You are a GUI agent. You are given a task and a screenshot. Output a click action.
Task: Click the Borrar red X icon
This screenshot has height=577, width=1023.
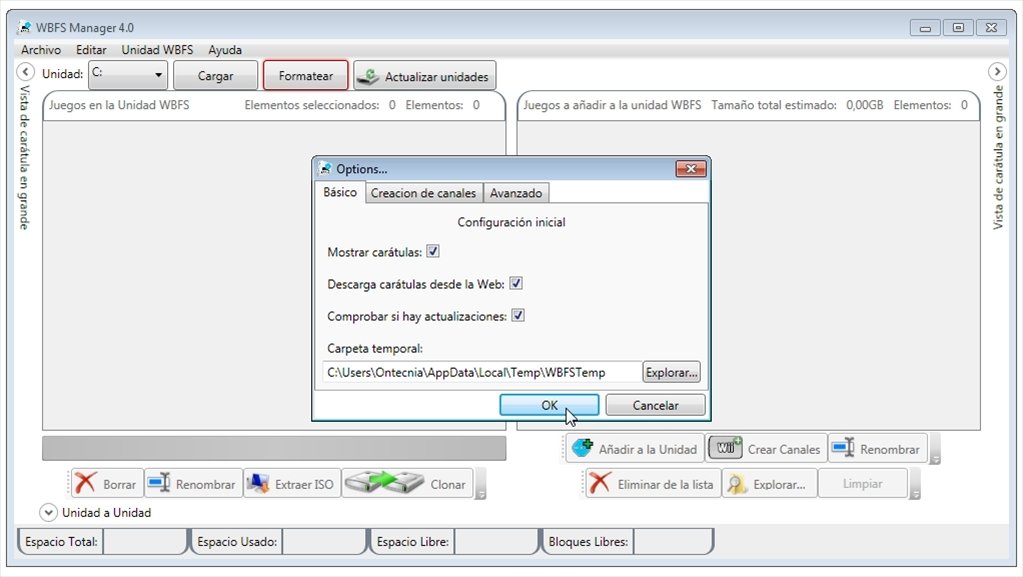85,484
